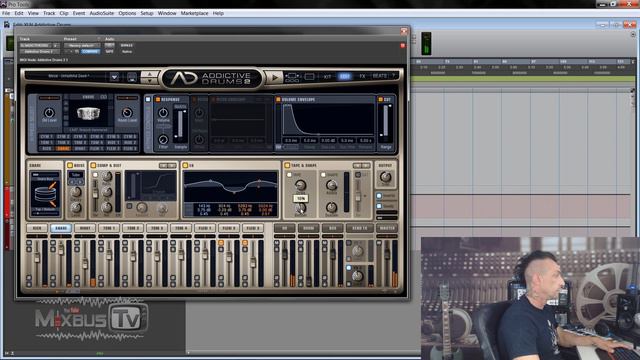Toggle the Tape & Shape power button
The image size is (640, 360).
[x=287, y=165]
